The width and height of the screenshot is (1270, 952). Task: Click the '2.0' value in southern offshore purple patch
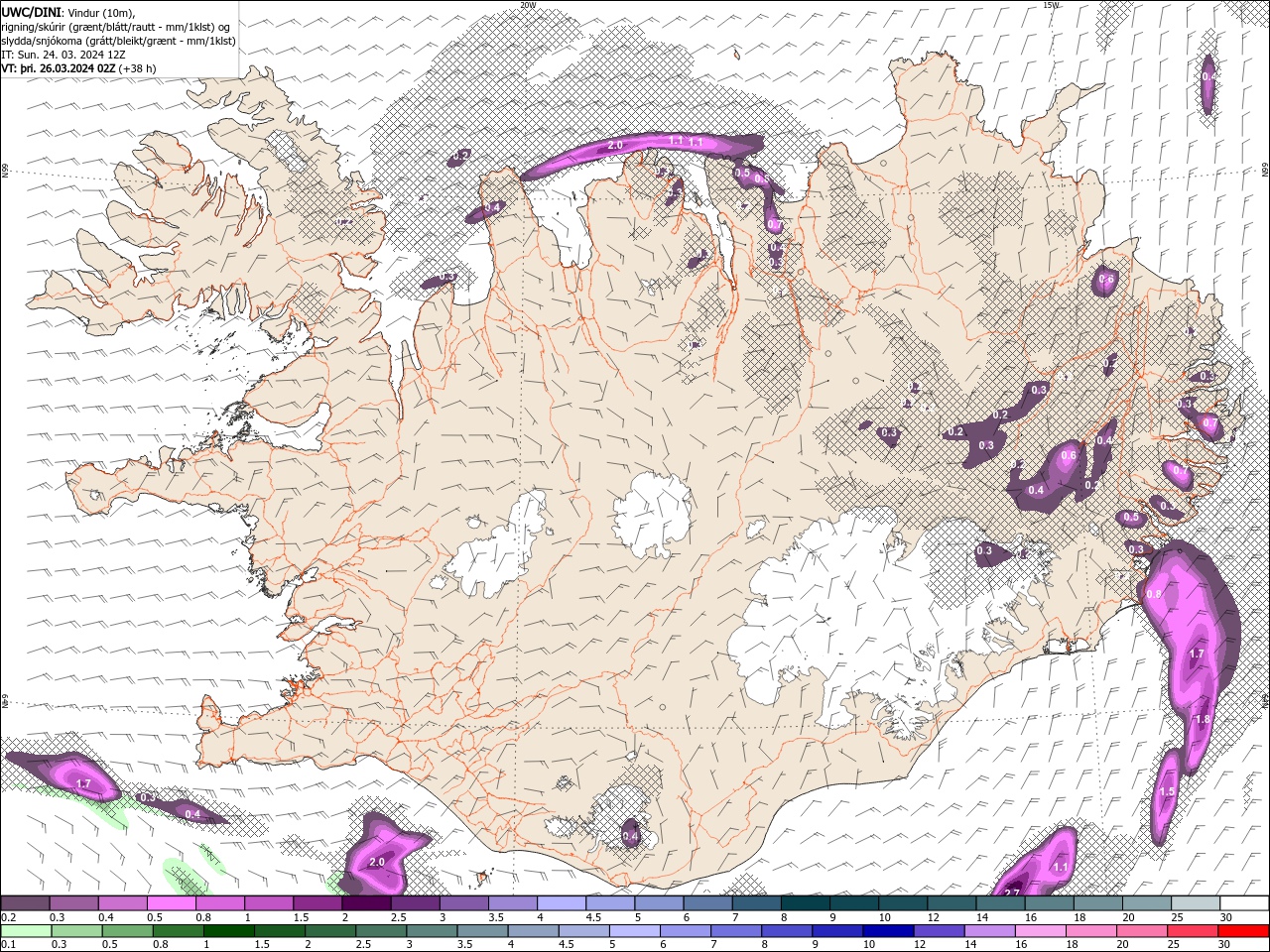(x=377, y=863)
